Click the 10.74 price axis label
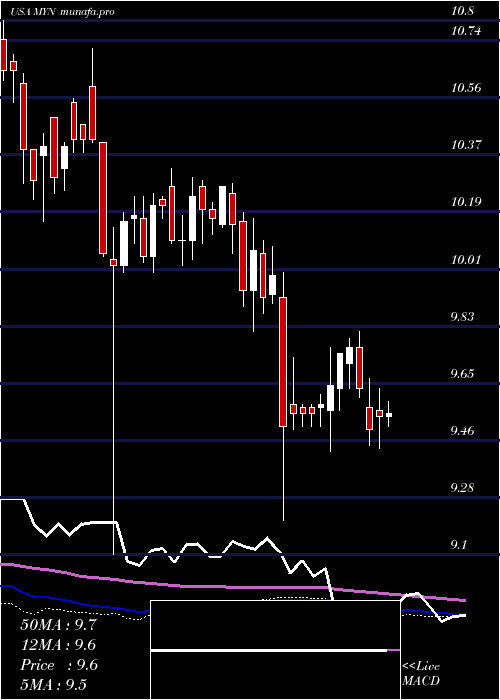This screenshot has height=700, width=500. tap(467, 31)
